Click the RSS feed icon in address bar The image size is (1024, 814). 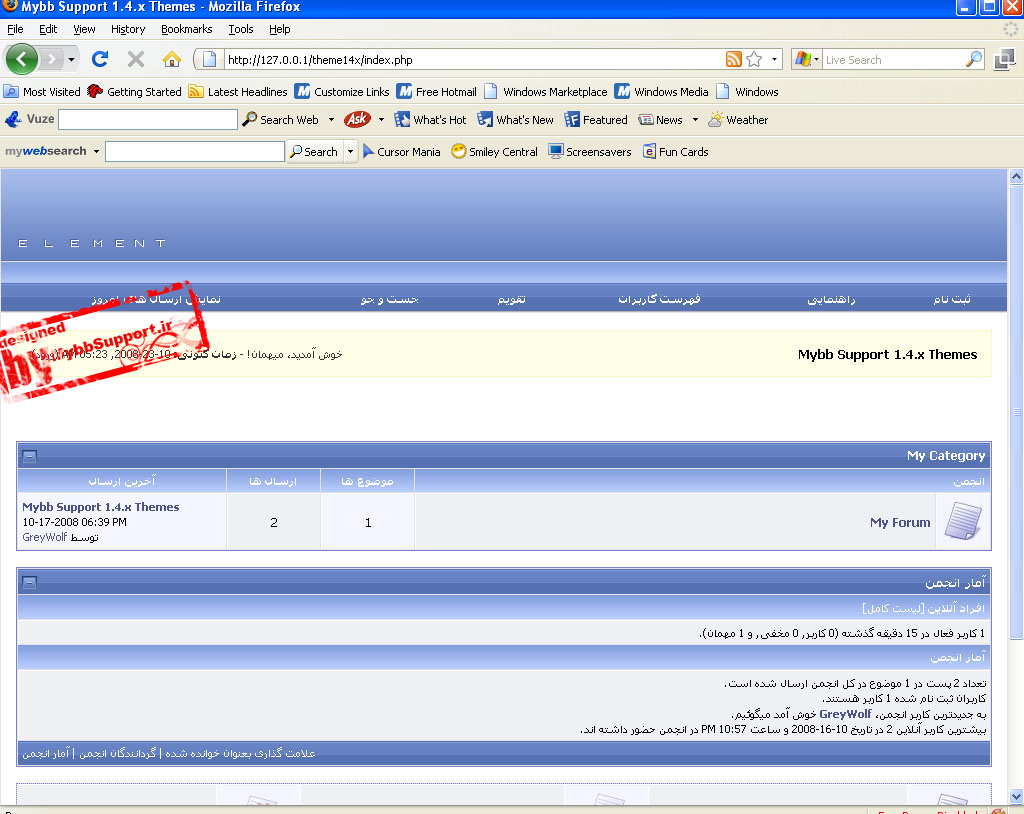(x=733, y=60)
